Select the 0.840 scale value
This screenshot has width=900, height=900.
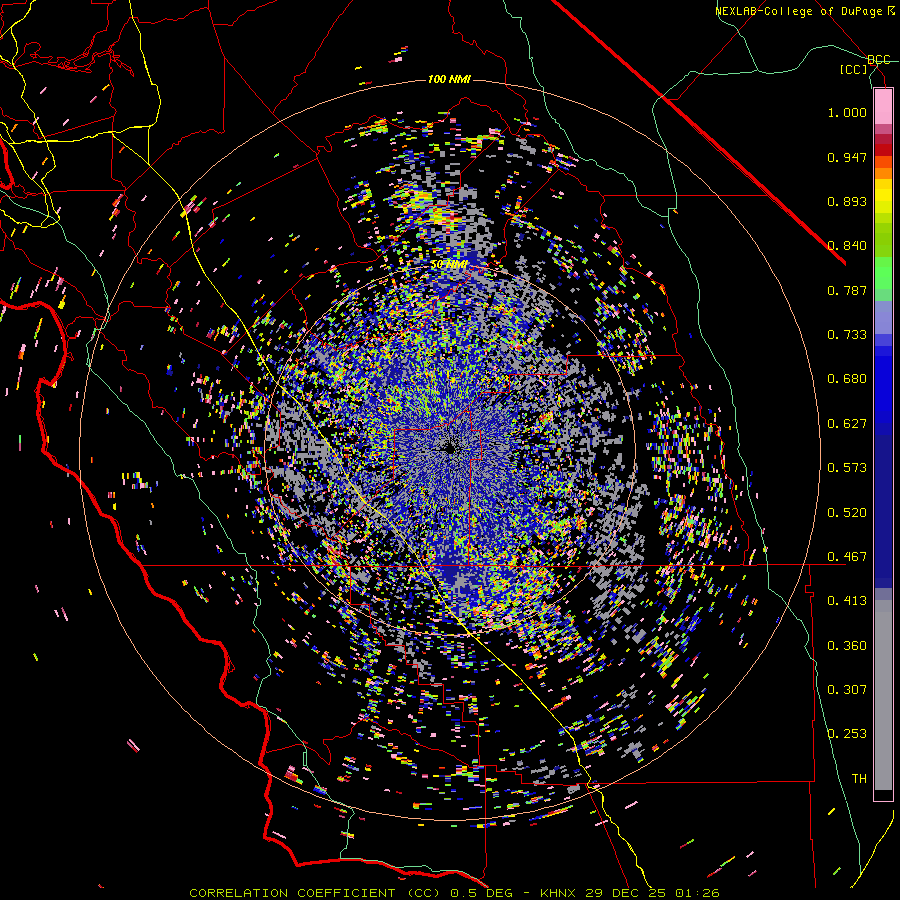(847, 246)
